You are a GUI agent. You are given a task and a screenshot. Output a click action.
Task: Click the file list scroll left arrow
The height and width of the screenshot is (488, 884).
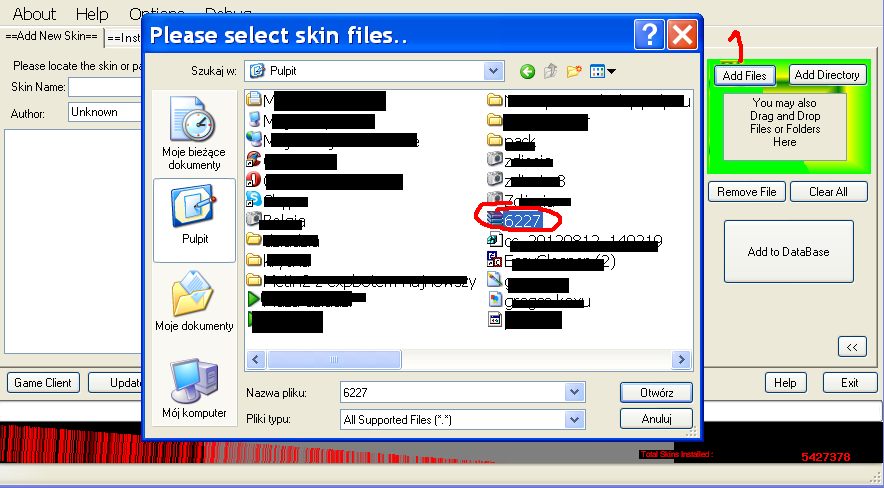[256, 360]
